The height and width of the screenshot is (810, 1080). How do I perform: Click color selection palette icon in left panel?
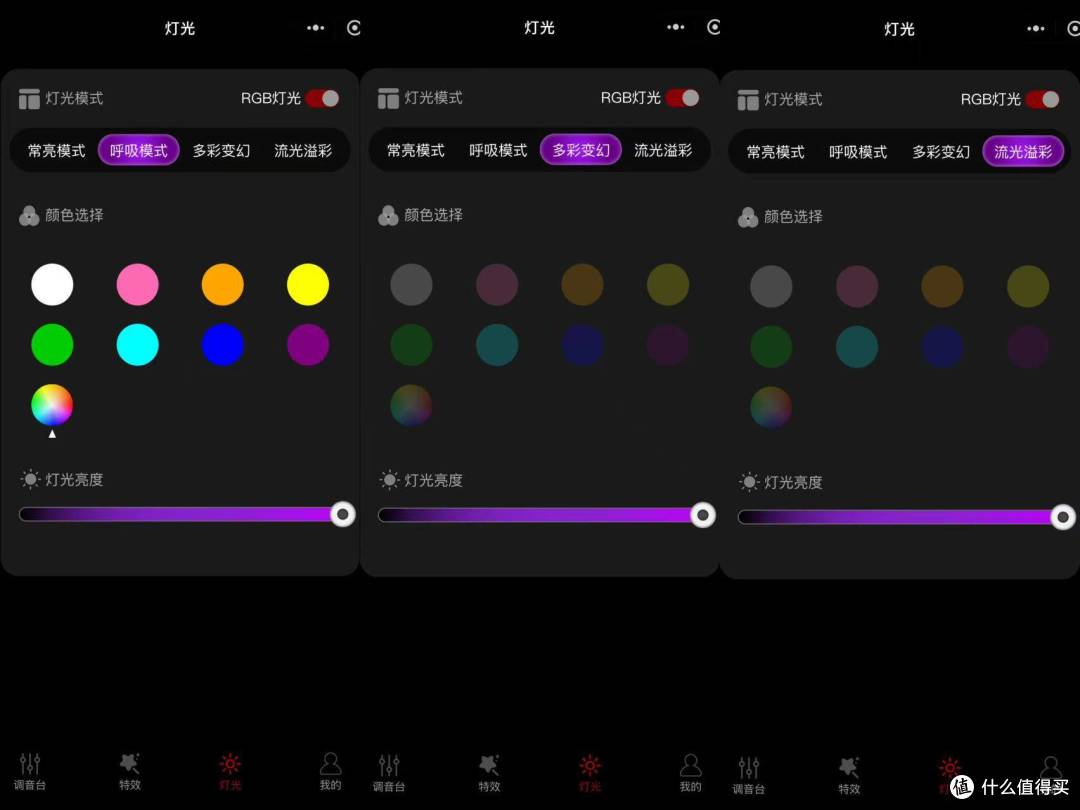point(29,216)
